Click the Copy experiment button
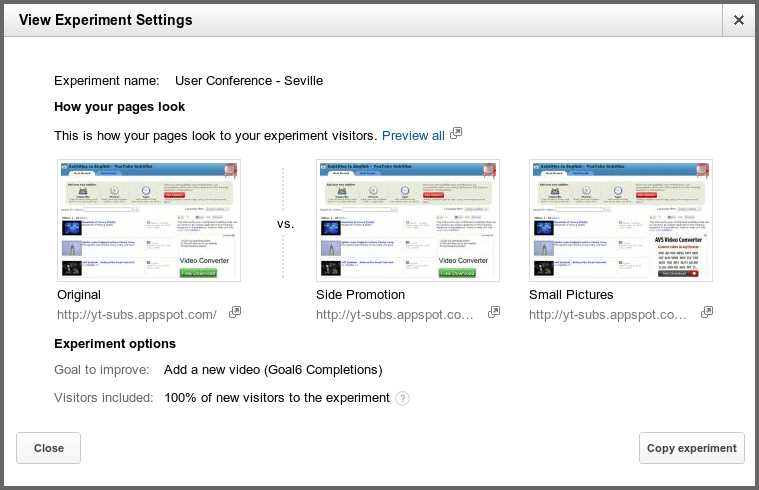Viewport: 759px width, 490px height. point(691,448)
